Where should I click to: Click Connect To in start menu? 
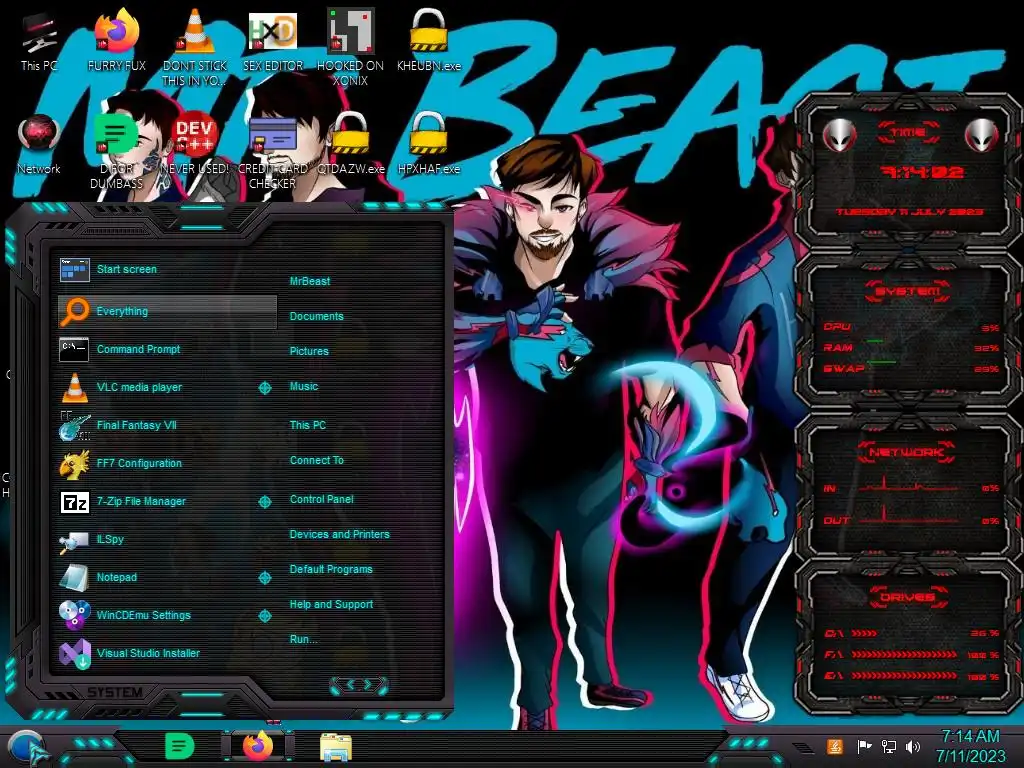(317, 460)
